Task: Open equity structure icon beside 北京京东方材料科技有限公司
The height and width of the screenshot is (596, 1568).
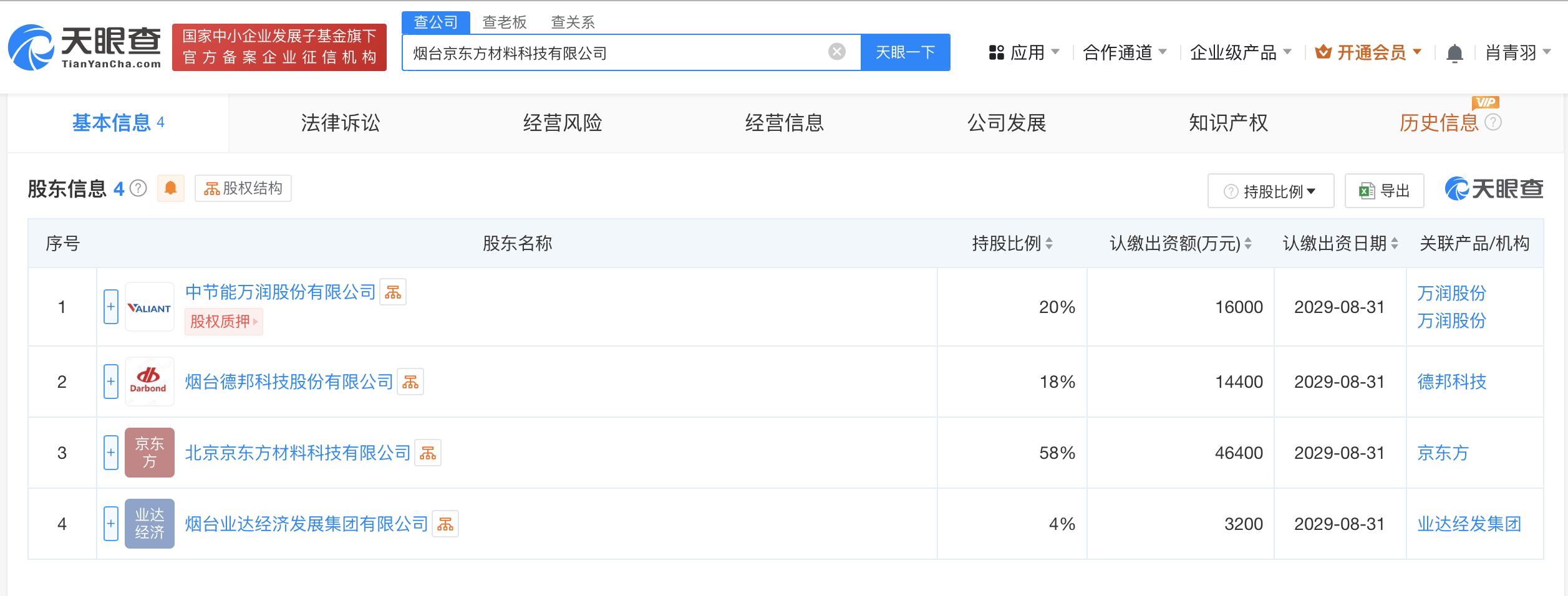Action: pos(428,453)
